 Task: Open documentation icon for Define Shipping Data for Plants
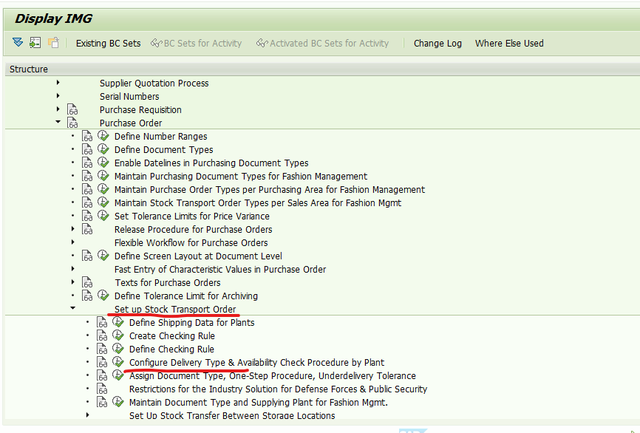point(102,322)
